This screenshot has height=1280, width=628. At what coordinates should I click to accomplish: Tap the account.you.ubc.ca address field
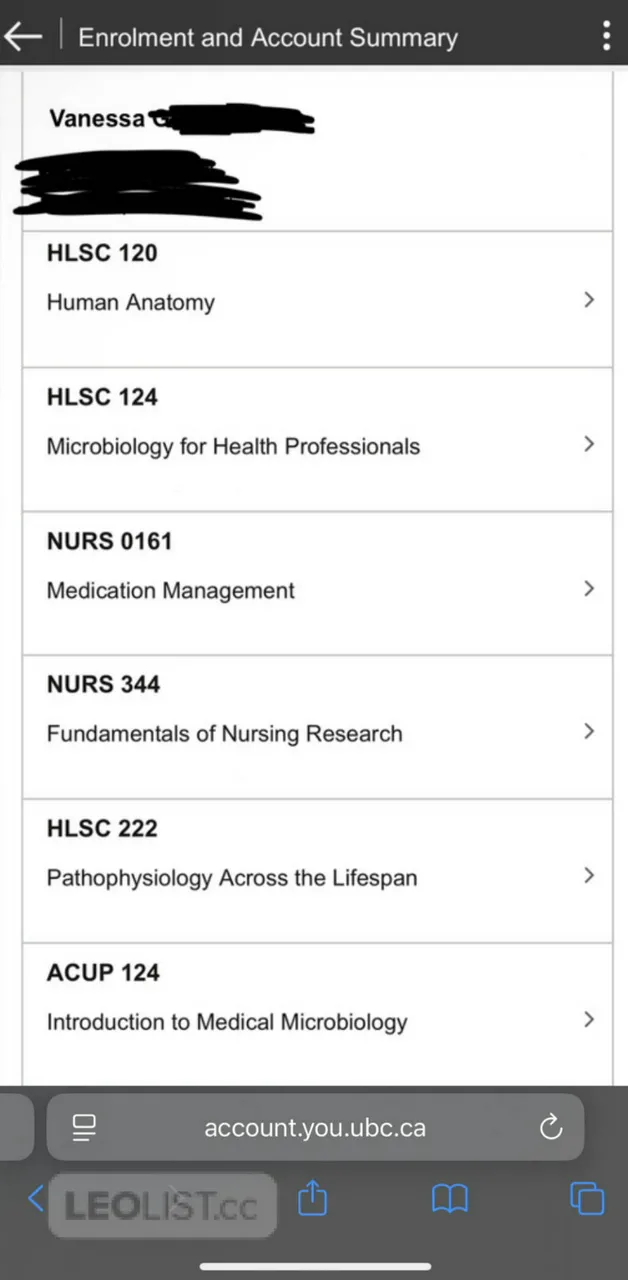point(315,1128)
